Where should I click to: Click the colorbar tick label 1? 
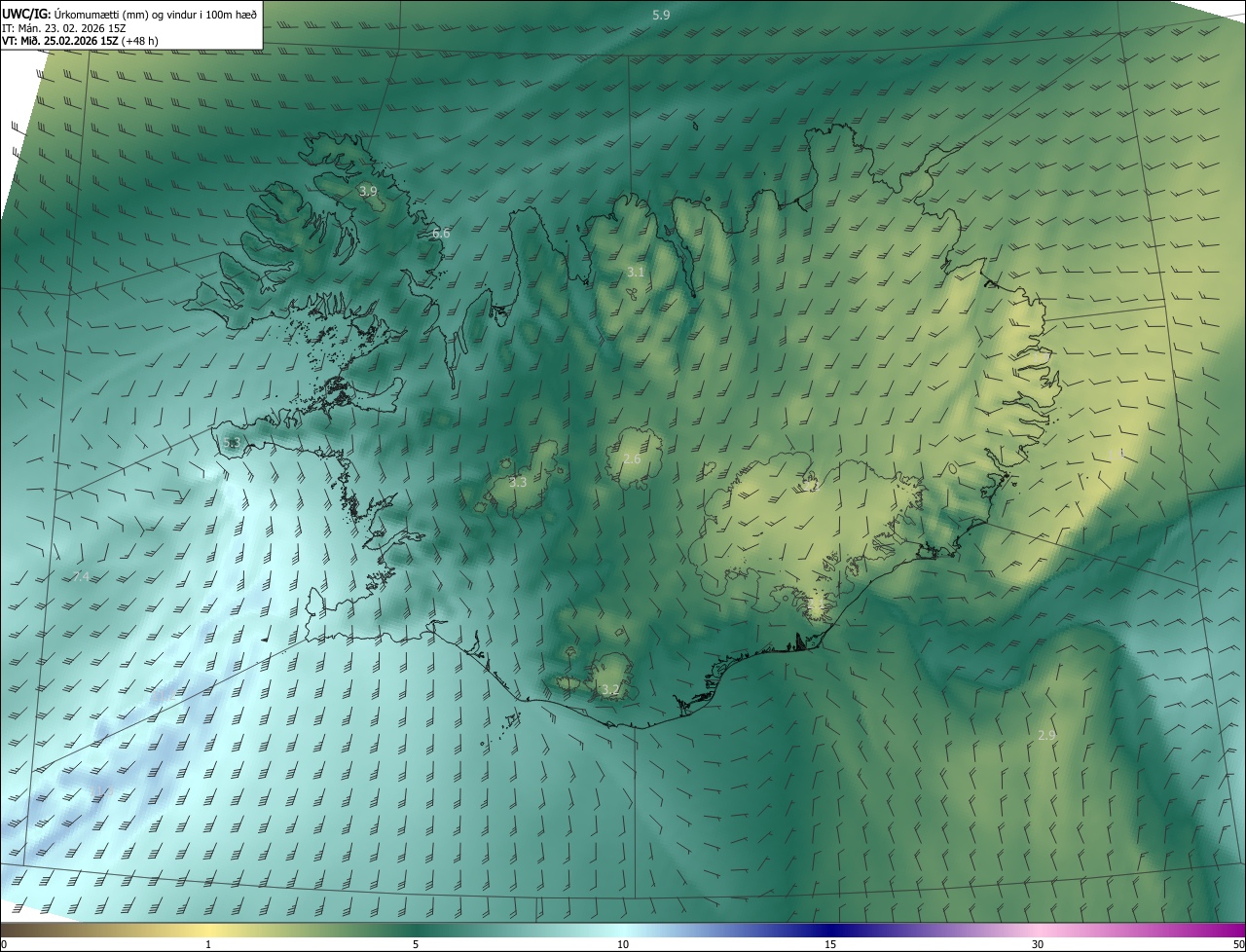(208, 944)
